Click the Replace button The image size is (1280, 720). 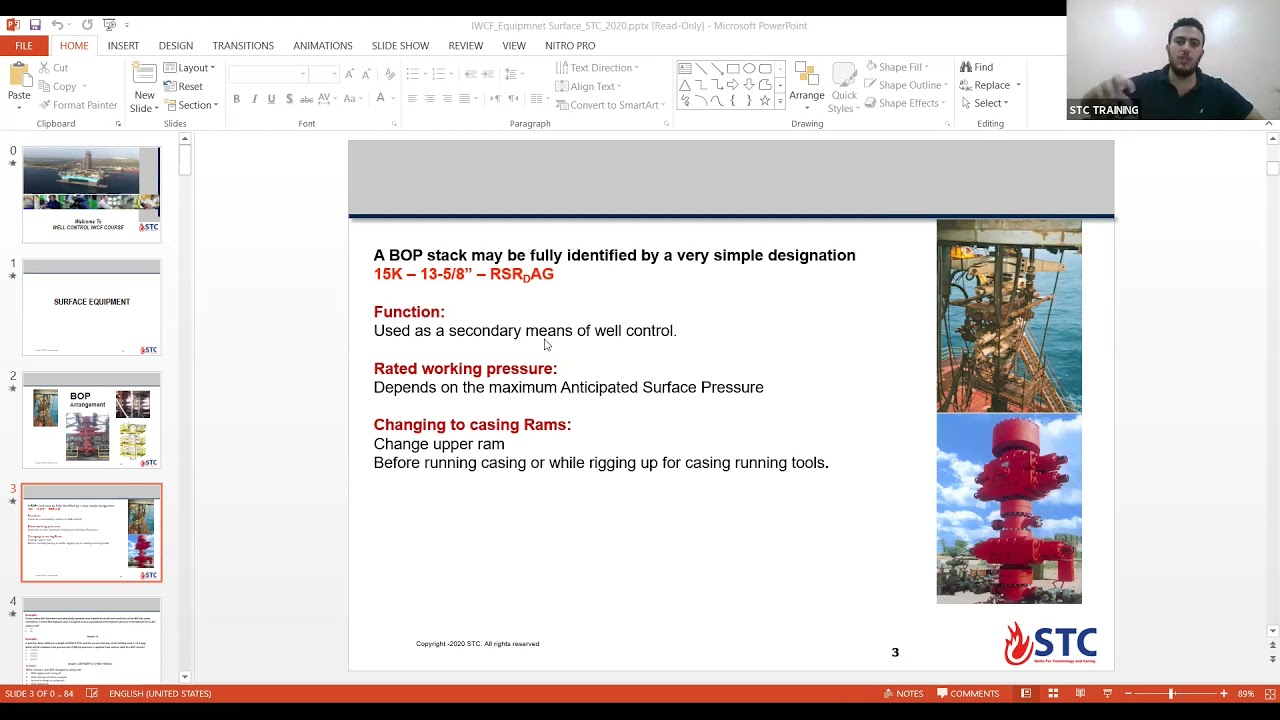click(x=986, y=85)
